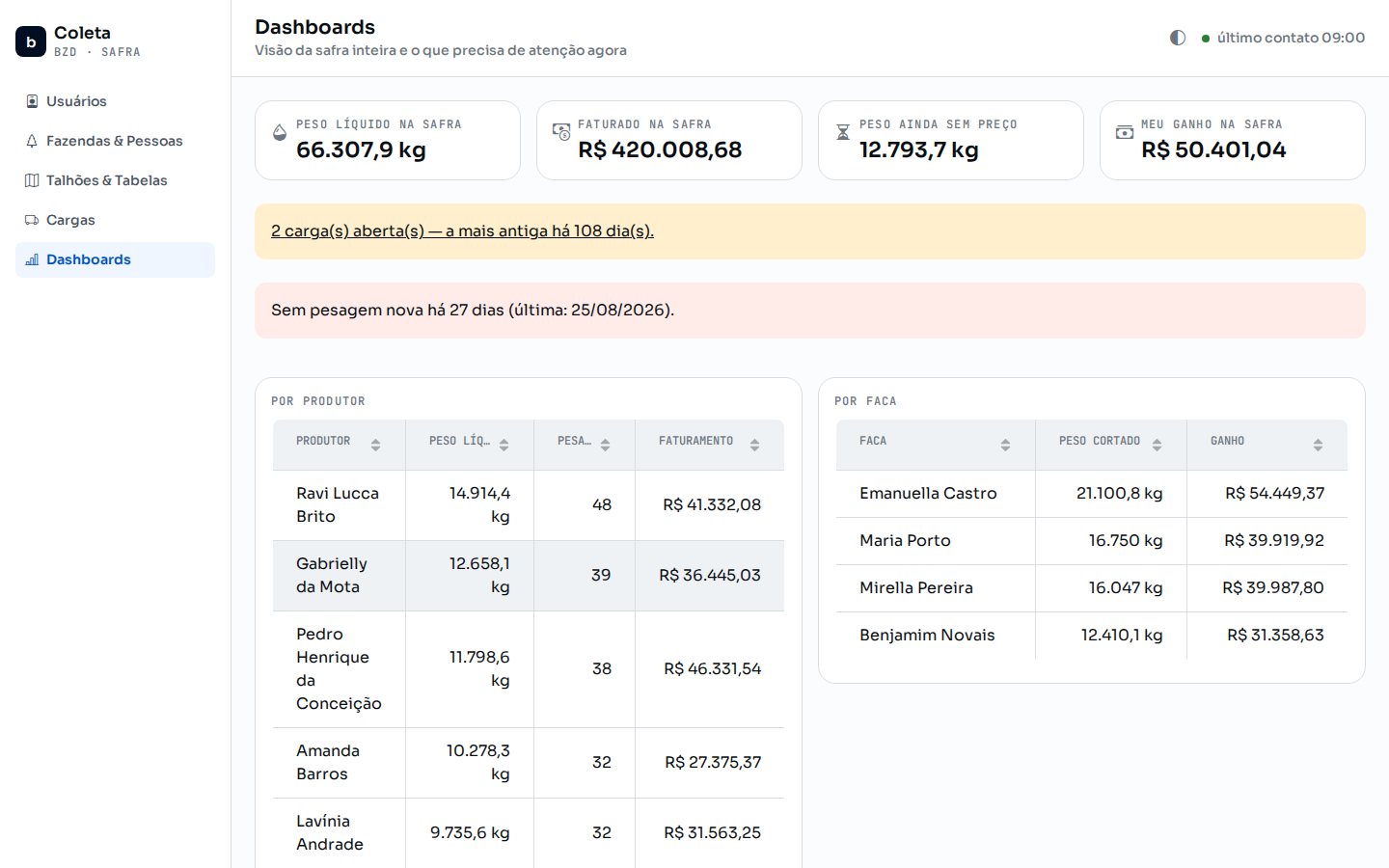Select the Benjamim Novais faca row

point(1092,636)
